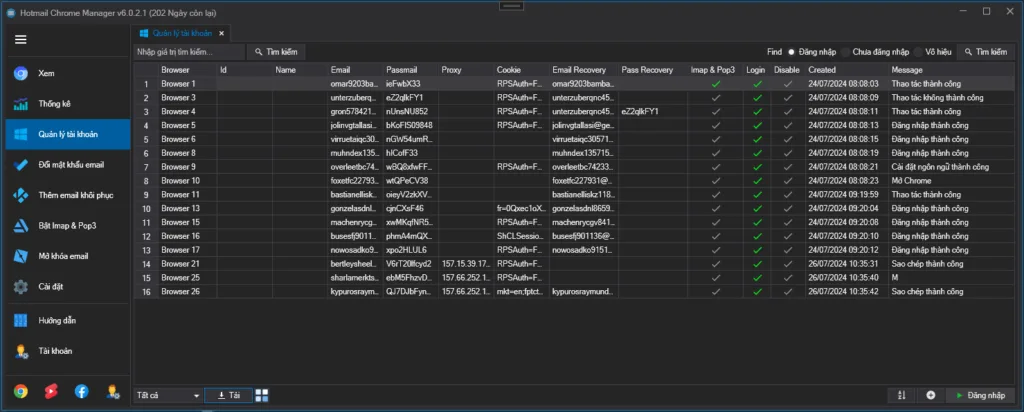The width and height of the screenshot is (1024, 412).
Task: Toggle Login check for Browser 3 row
Action: coord(757,97)
